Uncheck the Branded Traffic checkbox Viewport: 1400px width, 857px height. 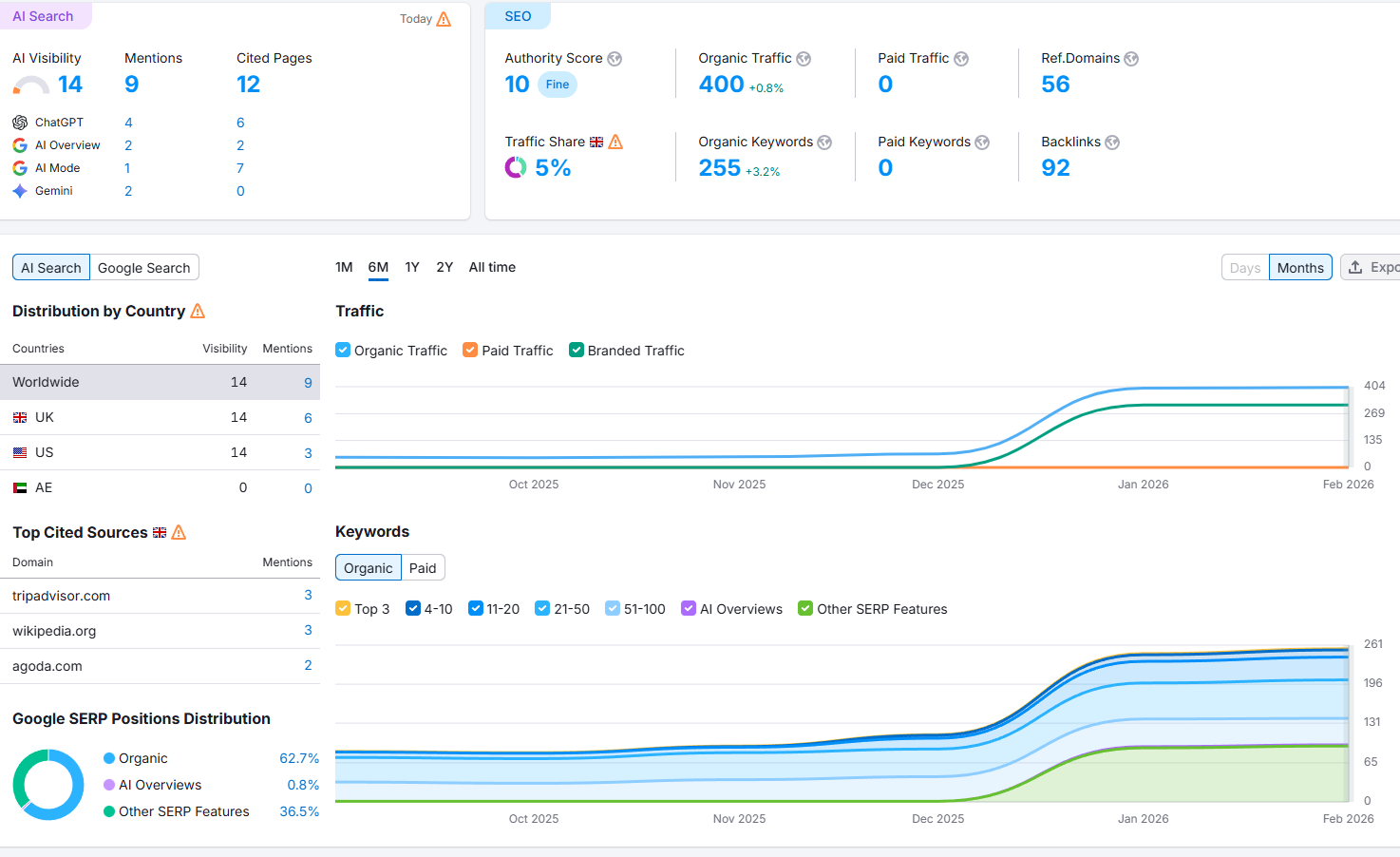tap(577, 350)
